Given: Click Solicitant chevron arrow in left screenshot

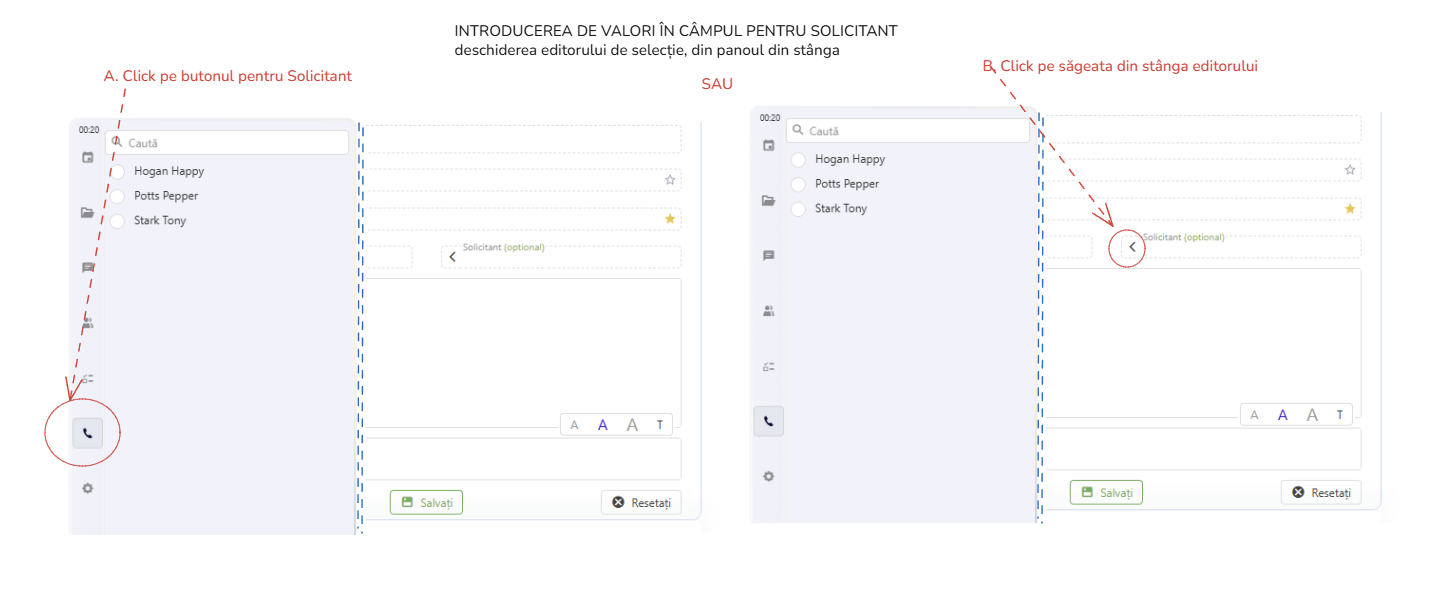Looking at the screenshot, I should (452, 257).
